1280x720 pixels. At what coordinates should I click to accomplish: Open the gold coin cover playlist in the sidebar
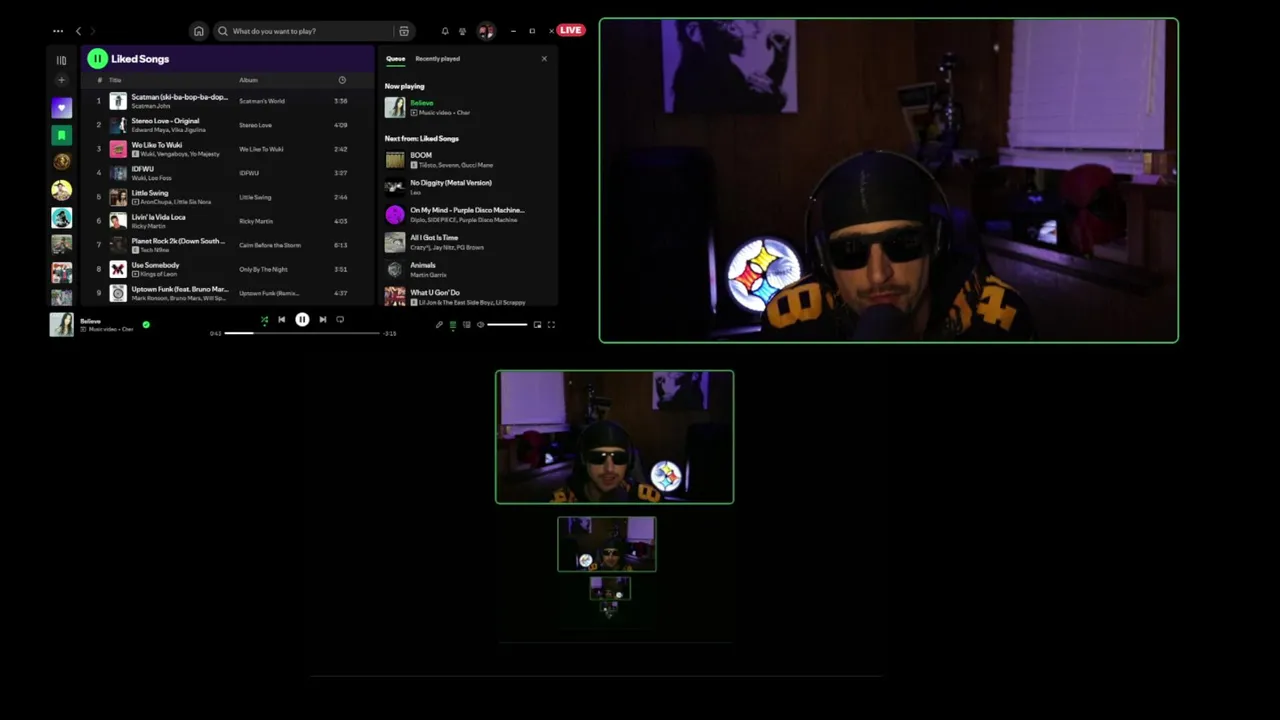(62, 162)
